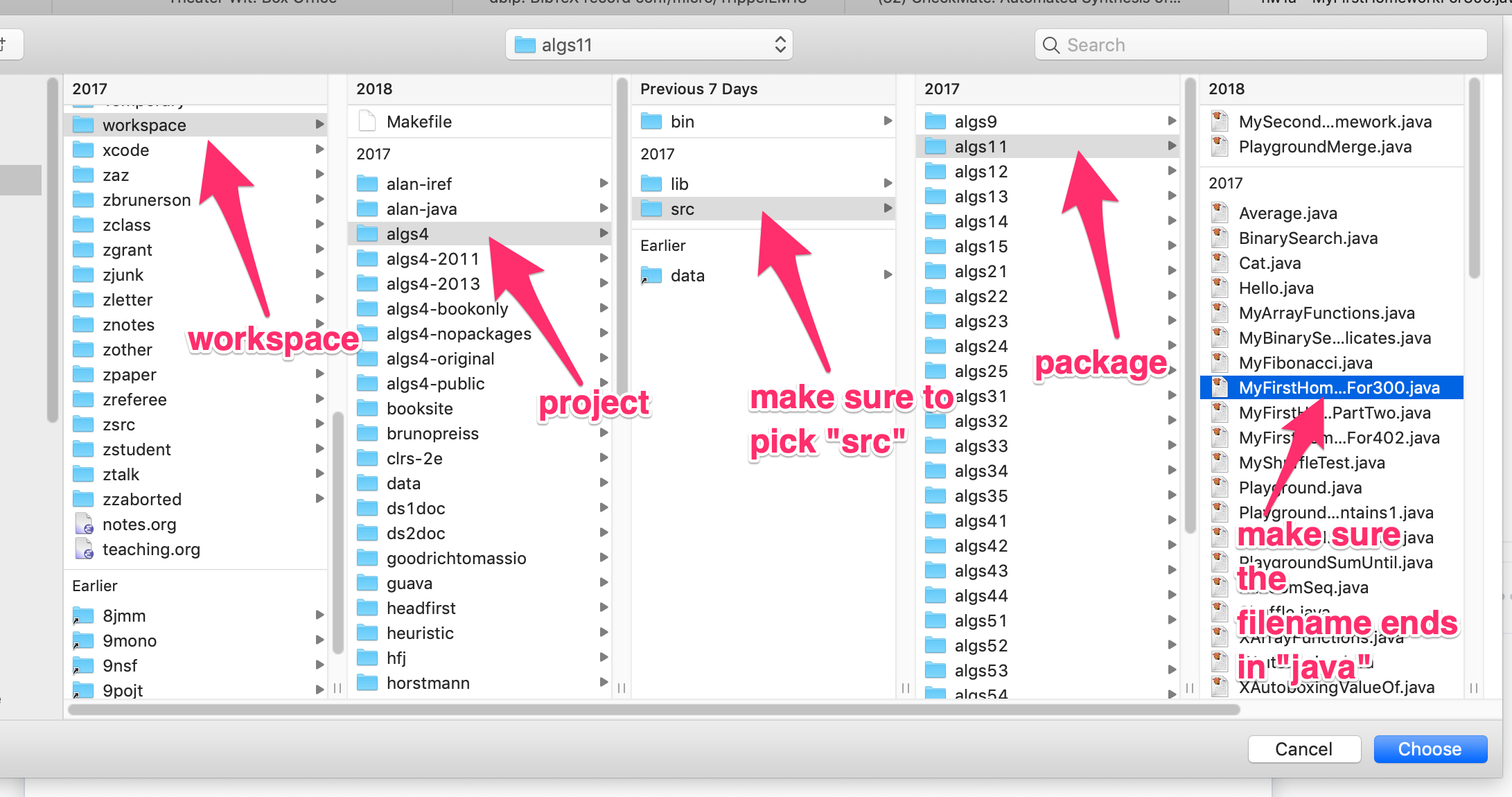This screenshot has width=1512, height=797.
Task: Select Hello.java in the file list
Action: click(1276, 288)
